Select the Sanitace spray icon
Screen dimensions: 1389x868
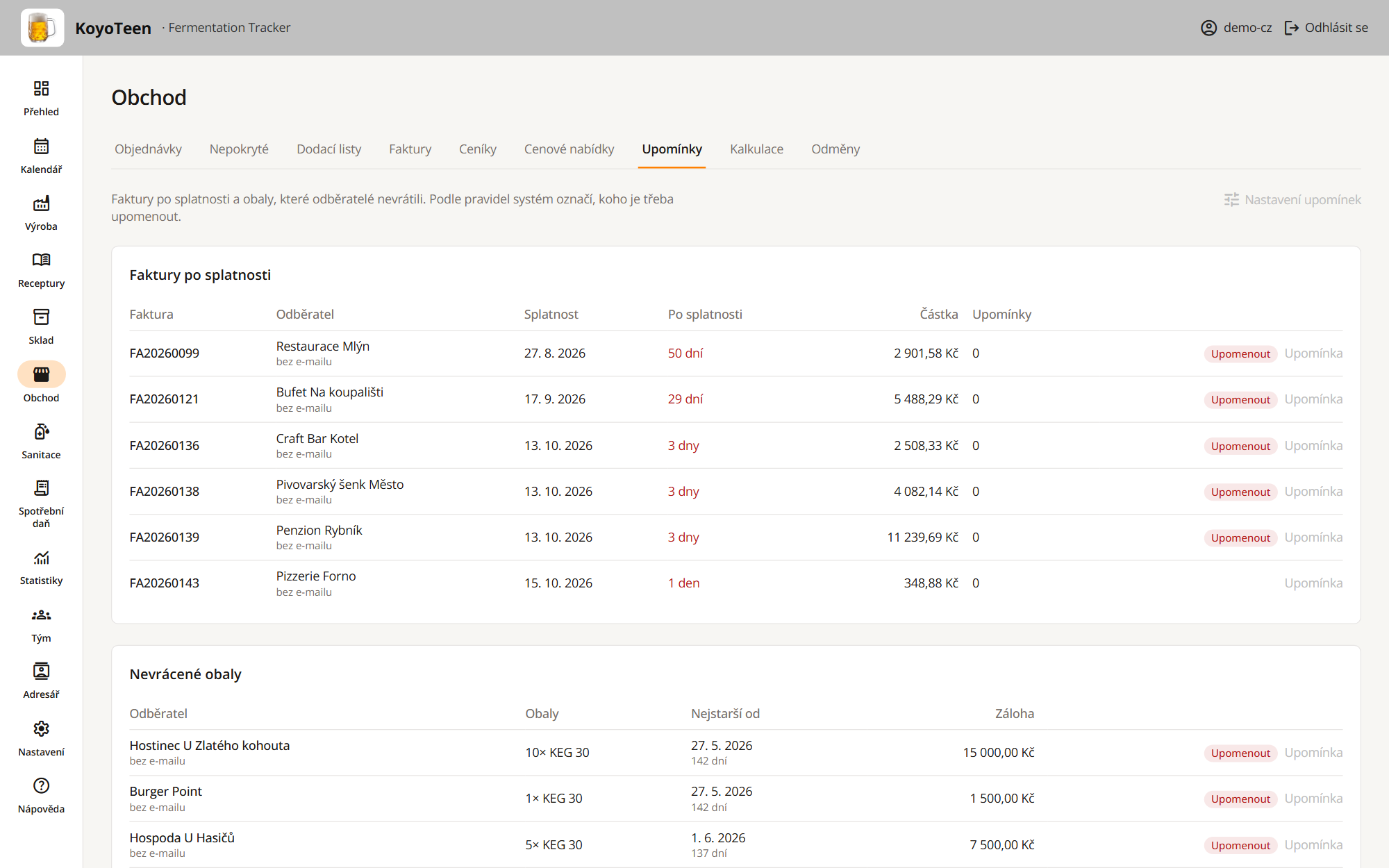41,431
